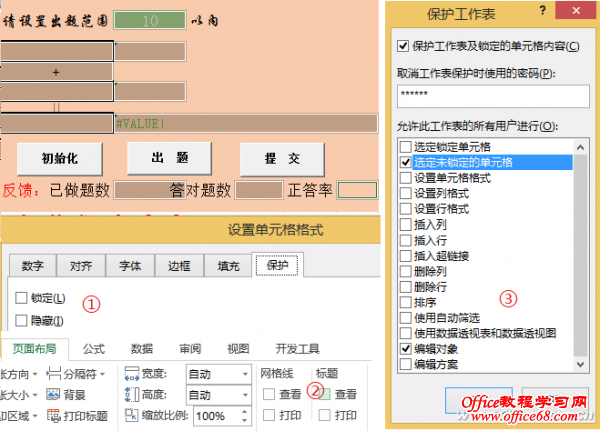The width and height of the screenshot is (600, 431).
Task: Toggle 标题 查看 checkbox
Action: (325, 394)
